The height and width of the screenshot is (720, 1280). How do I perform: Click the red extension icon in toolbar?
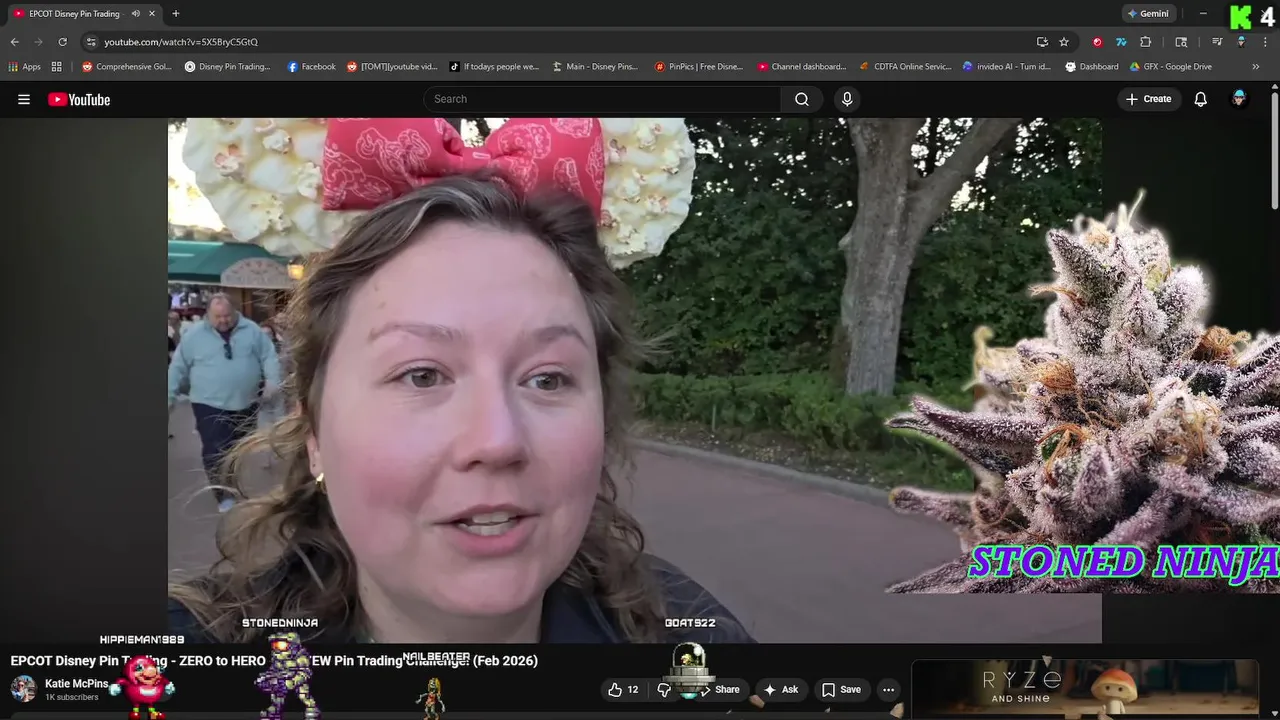pyautogui.click(x=1097, y=42)
